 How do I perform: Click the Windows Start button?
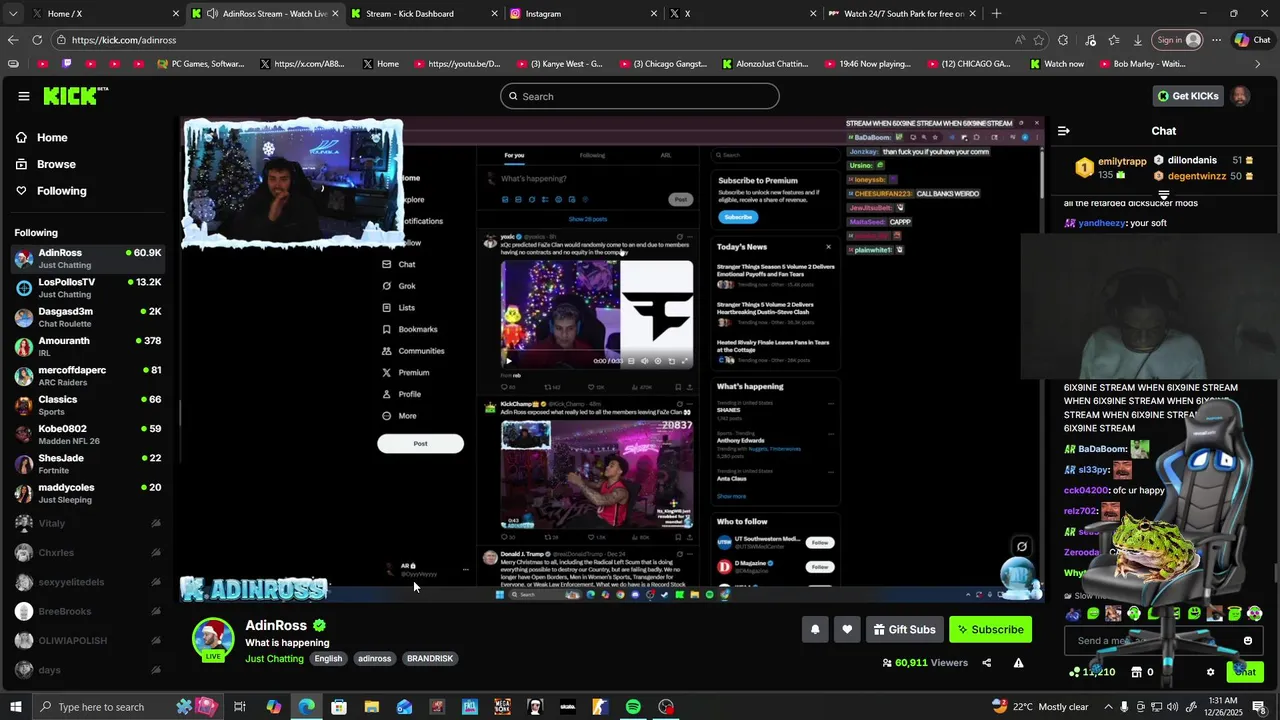point(15,707)
